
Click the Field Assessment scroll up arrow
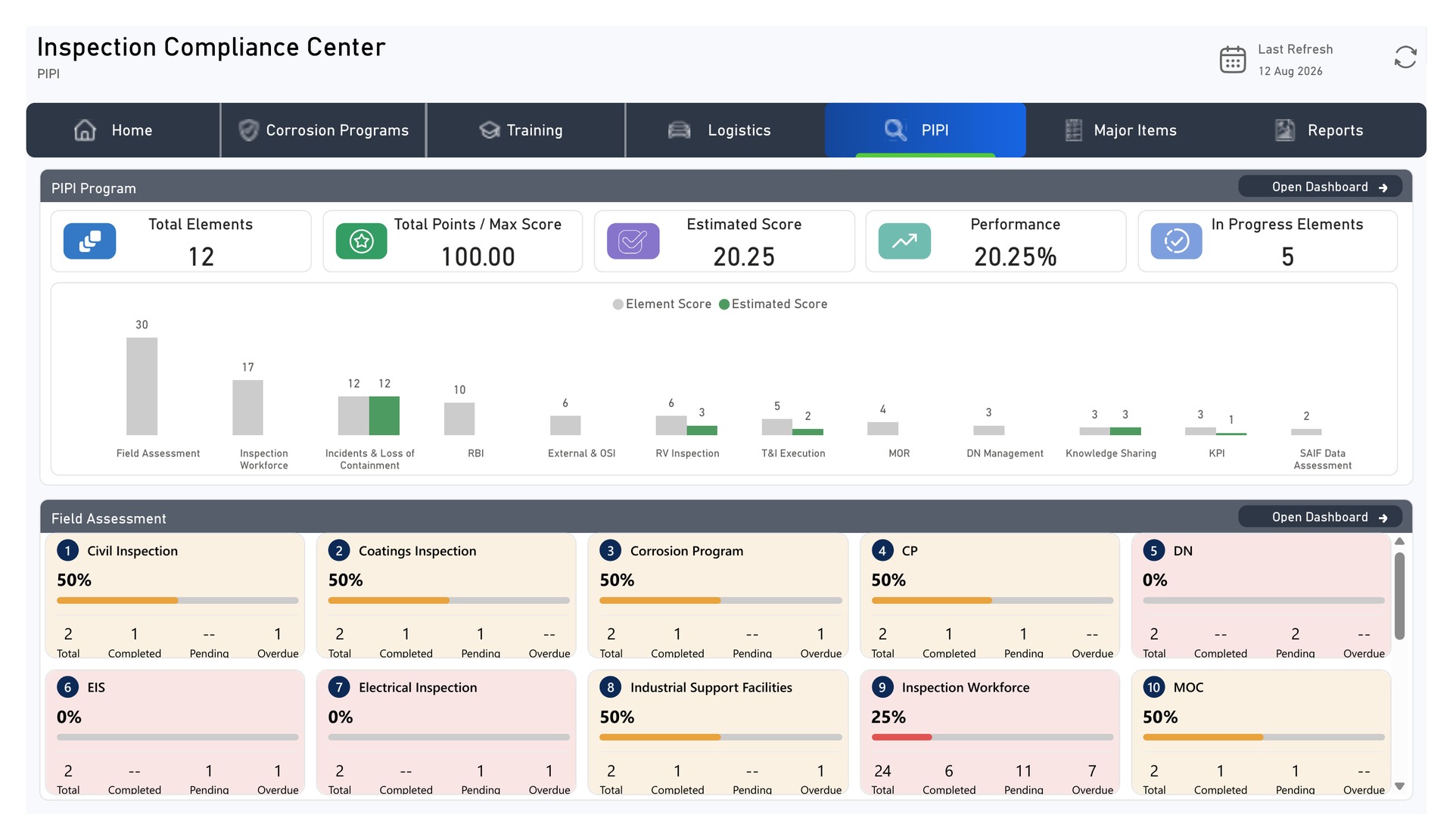click(x=1399, y=541)
